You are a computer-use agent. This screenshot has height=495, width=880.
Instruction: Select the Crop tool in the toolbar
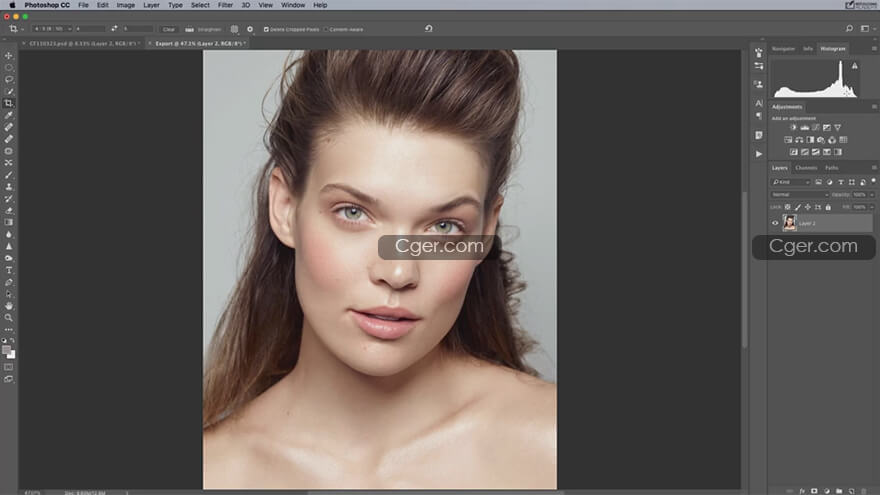coord(9,103)
